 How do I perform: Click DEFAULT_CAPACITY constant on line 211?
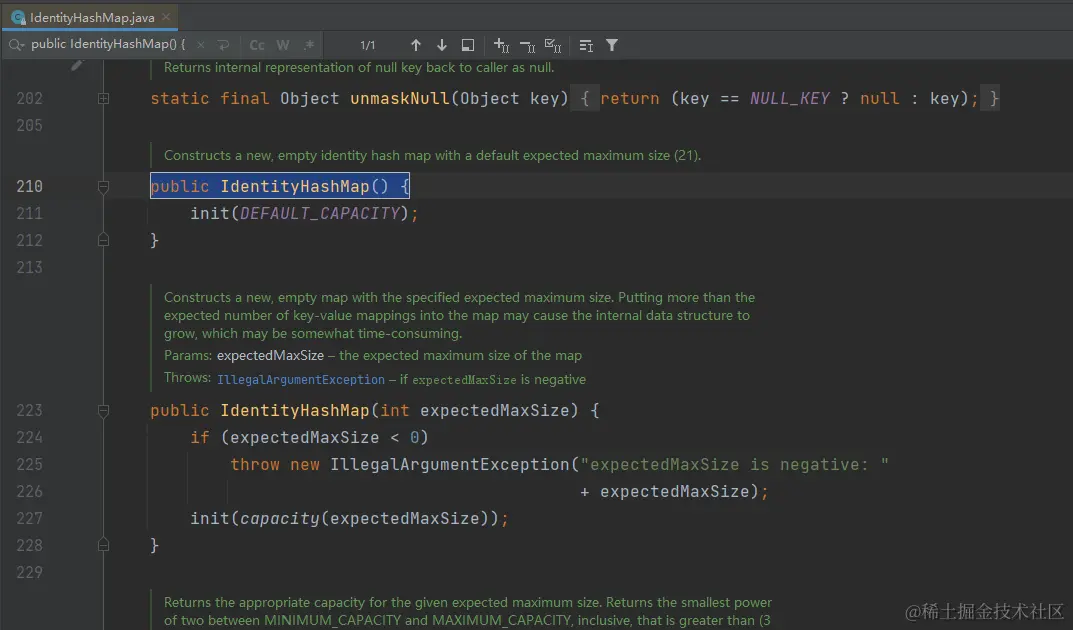320,213
